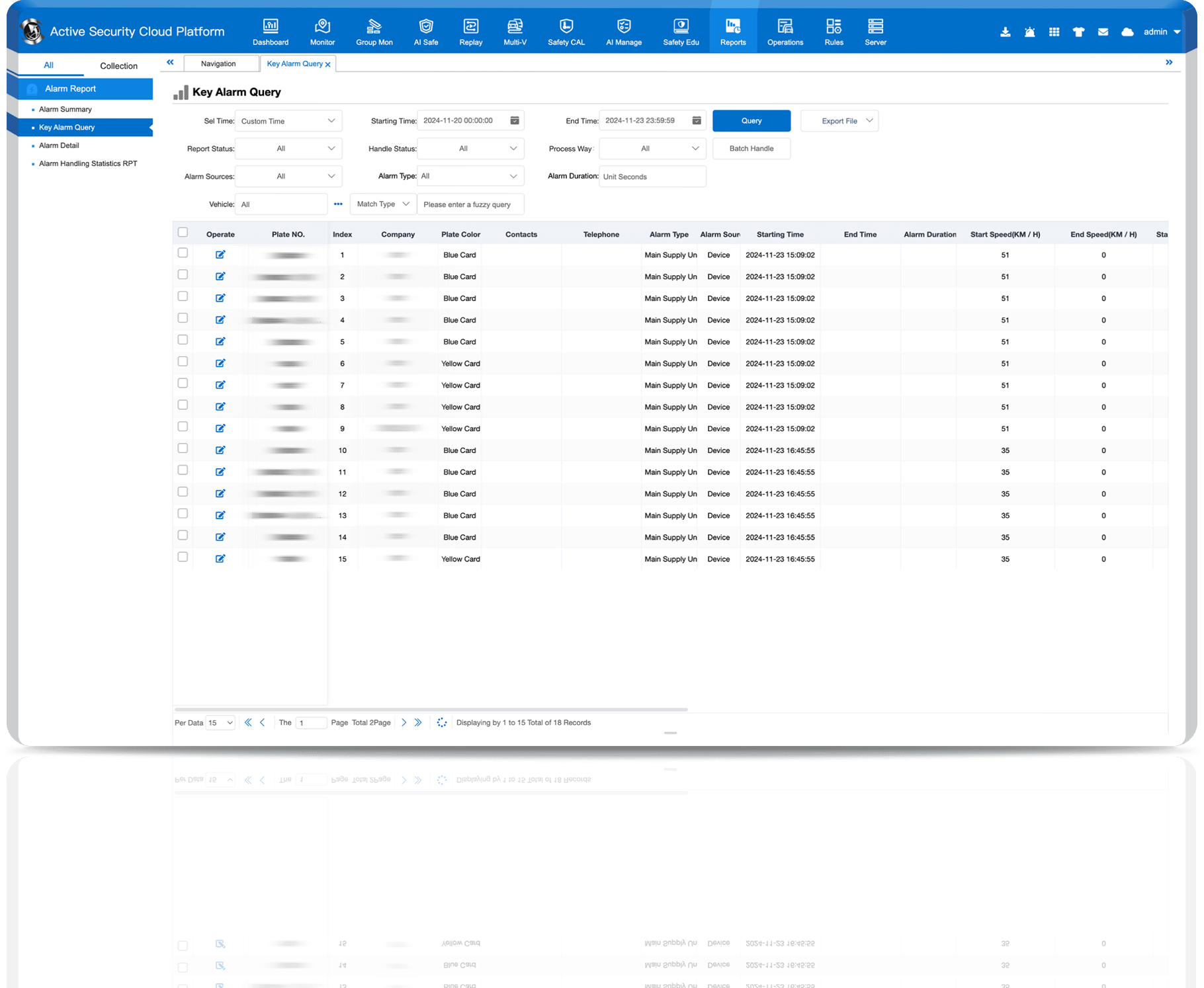Check the checkbox for row index 6
This screenshot has width=1204, height=988.
tap(183, 362)
